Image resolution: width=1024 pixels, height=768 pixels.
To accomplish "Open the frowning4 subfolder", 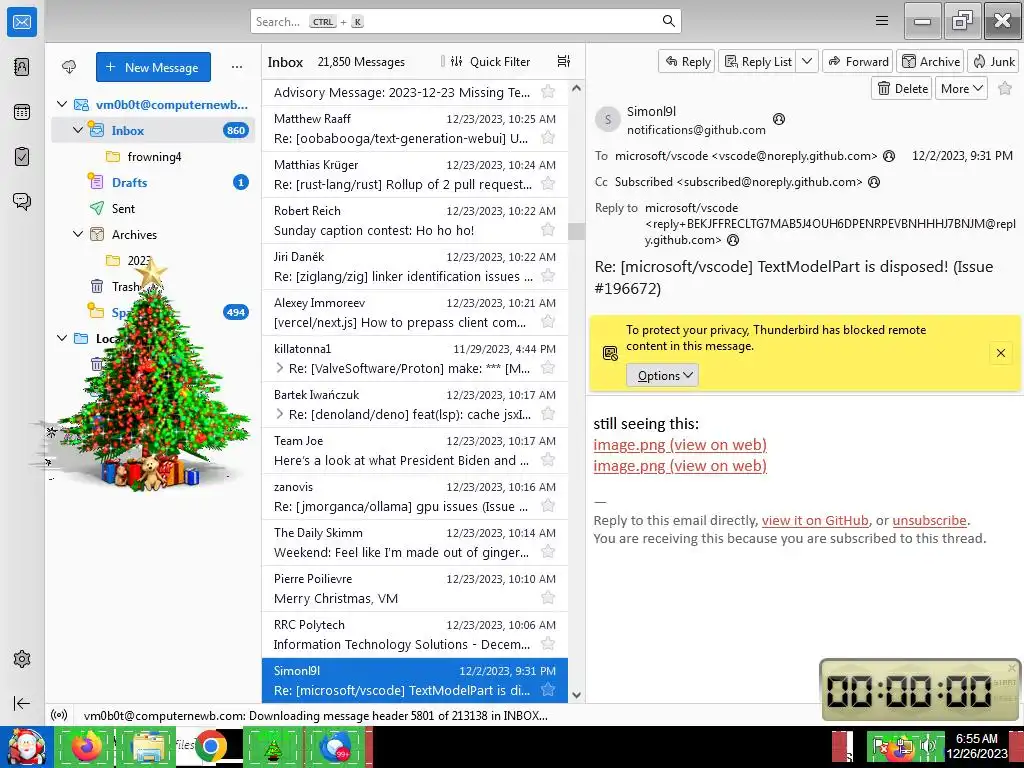I will click(x=153, y=156).
